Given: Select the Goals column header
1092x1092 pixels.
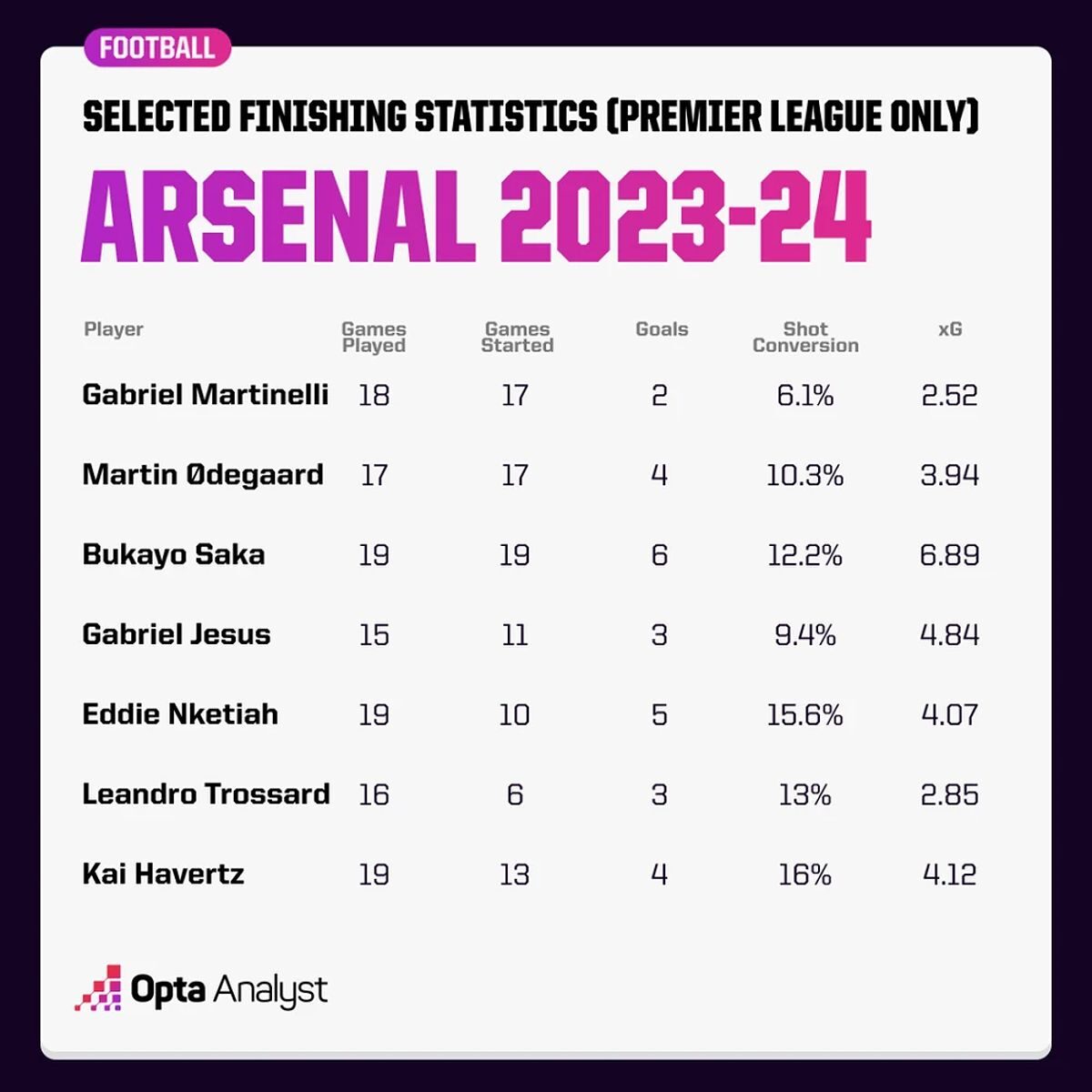Looking at the screenshot, I should [662, 329].
